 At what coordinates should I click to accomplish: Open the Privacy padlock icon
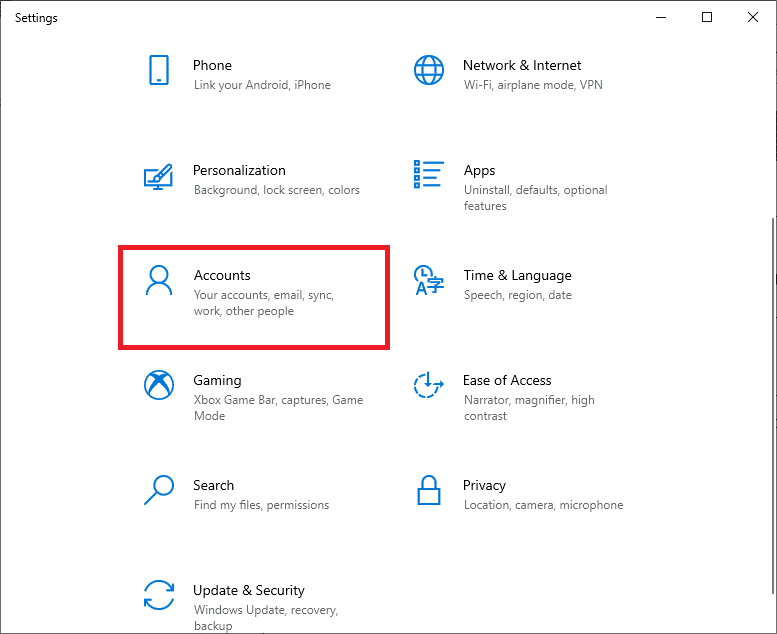428,490
